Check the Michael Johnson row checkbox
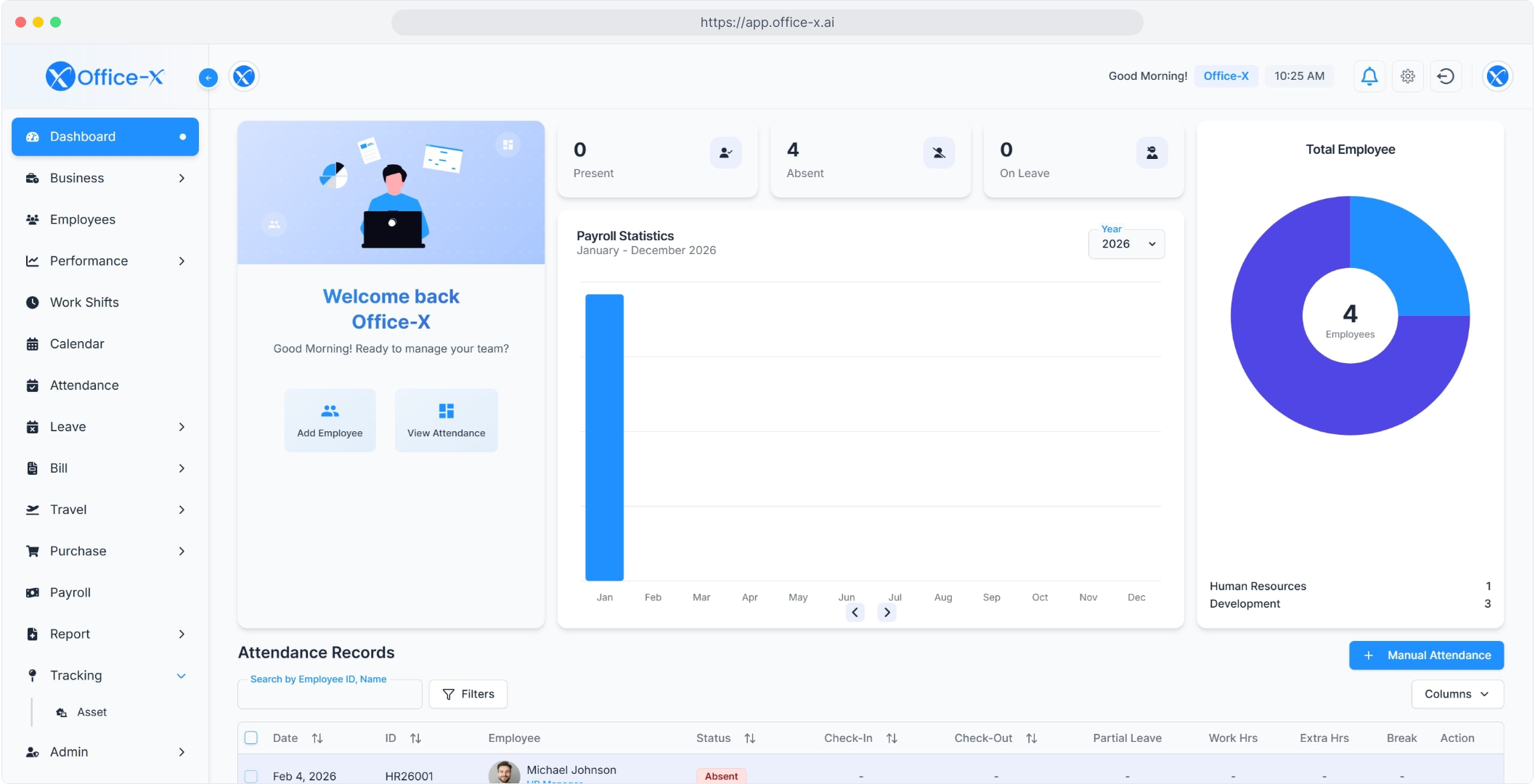Screen dimensions: 1535x784 pyautogui.click(x=251, y=776)
